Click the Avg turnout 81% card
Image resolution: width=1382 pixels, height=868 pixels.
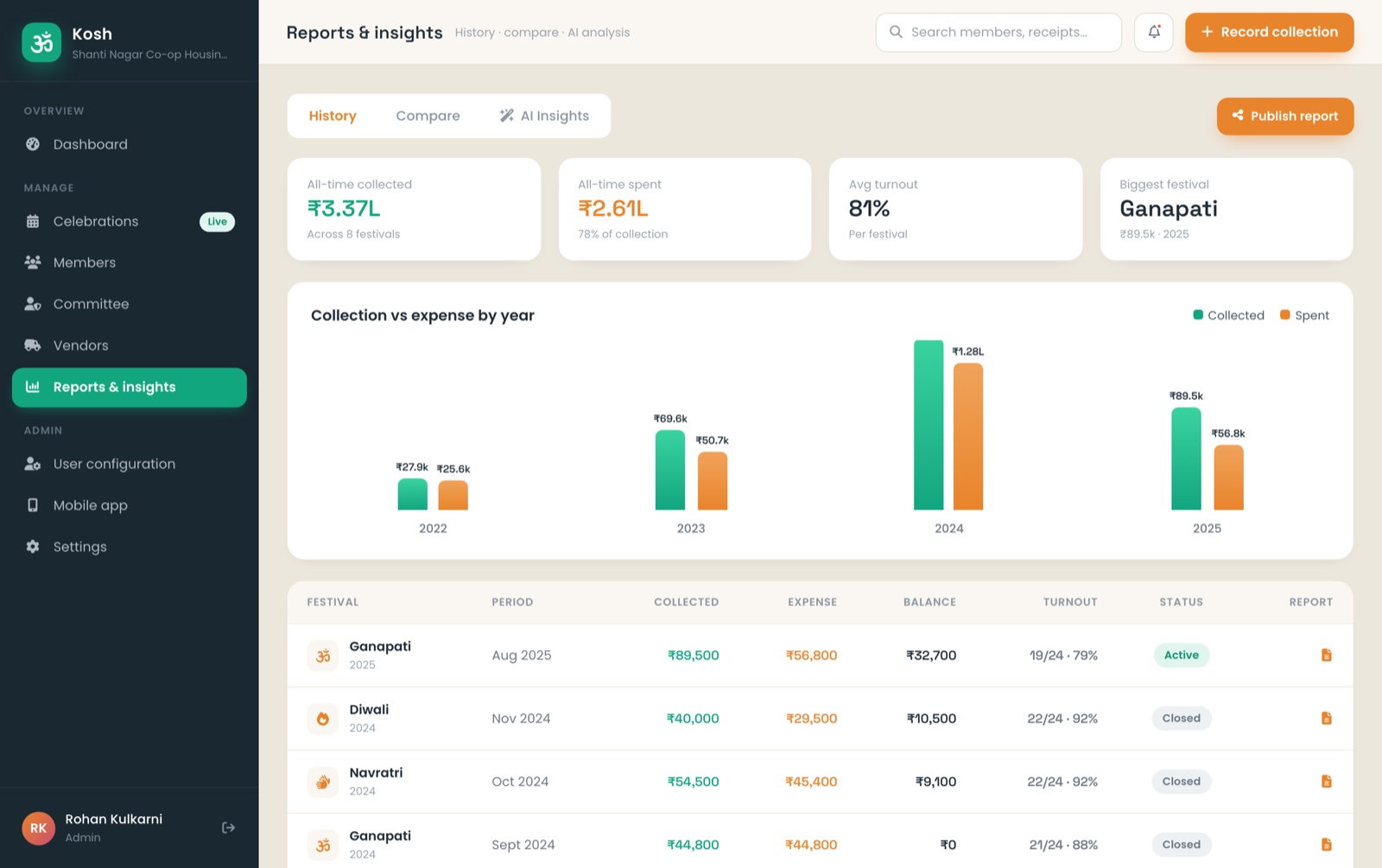coord(955,209)
